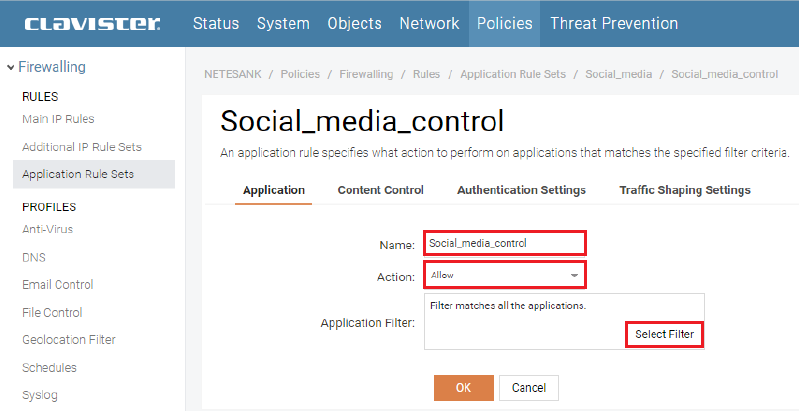Screen dimensions: 799x411
Task: Open the Action dropdown
Action: (504, 274)
